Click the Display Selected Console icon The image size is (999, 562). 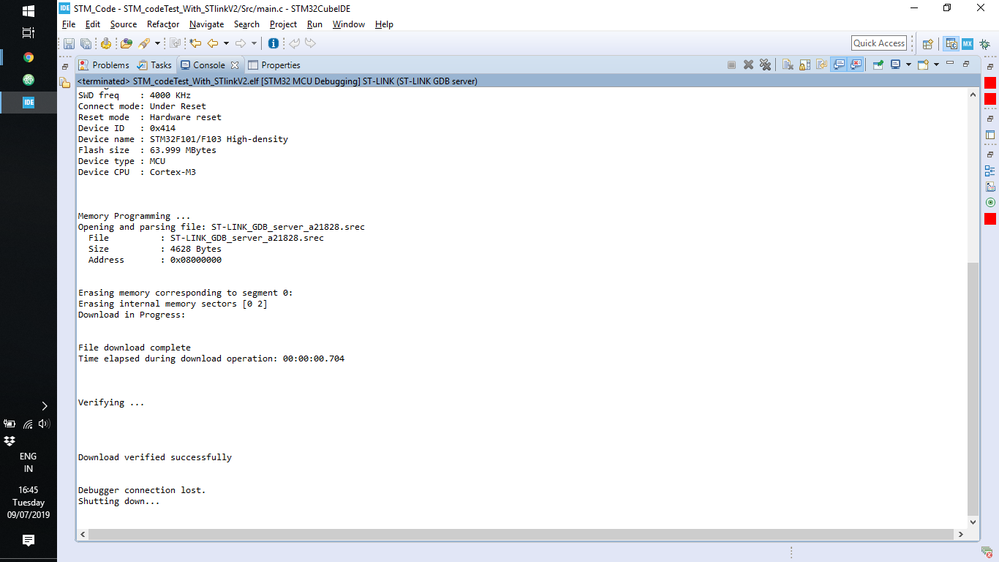click(x=896, y=65)
